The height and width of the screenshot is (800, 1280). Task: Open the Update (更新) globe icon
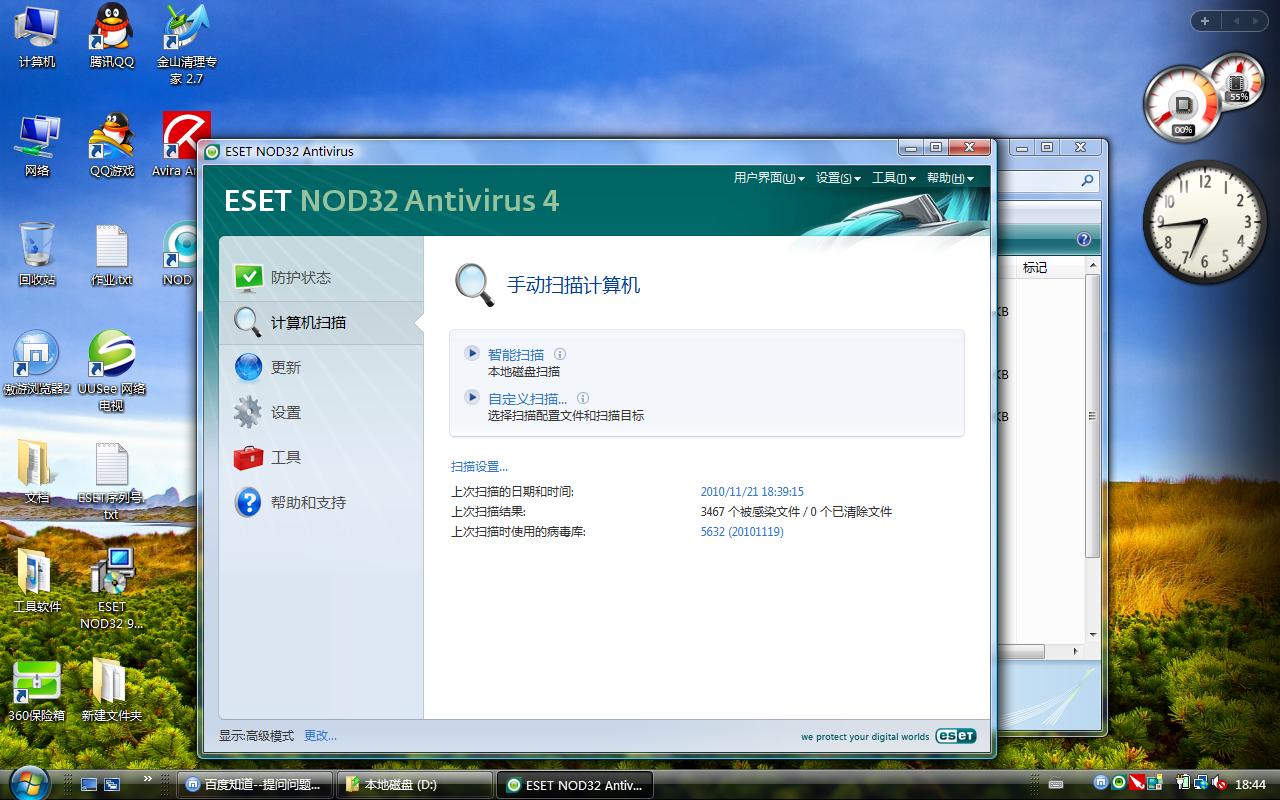tap(248, 367)
